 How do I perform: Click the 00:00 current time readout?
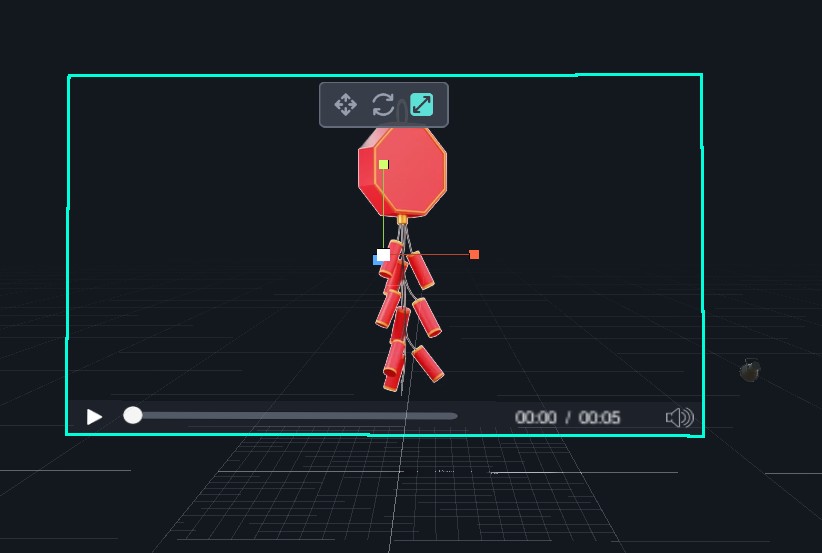click(536, 418)
